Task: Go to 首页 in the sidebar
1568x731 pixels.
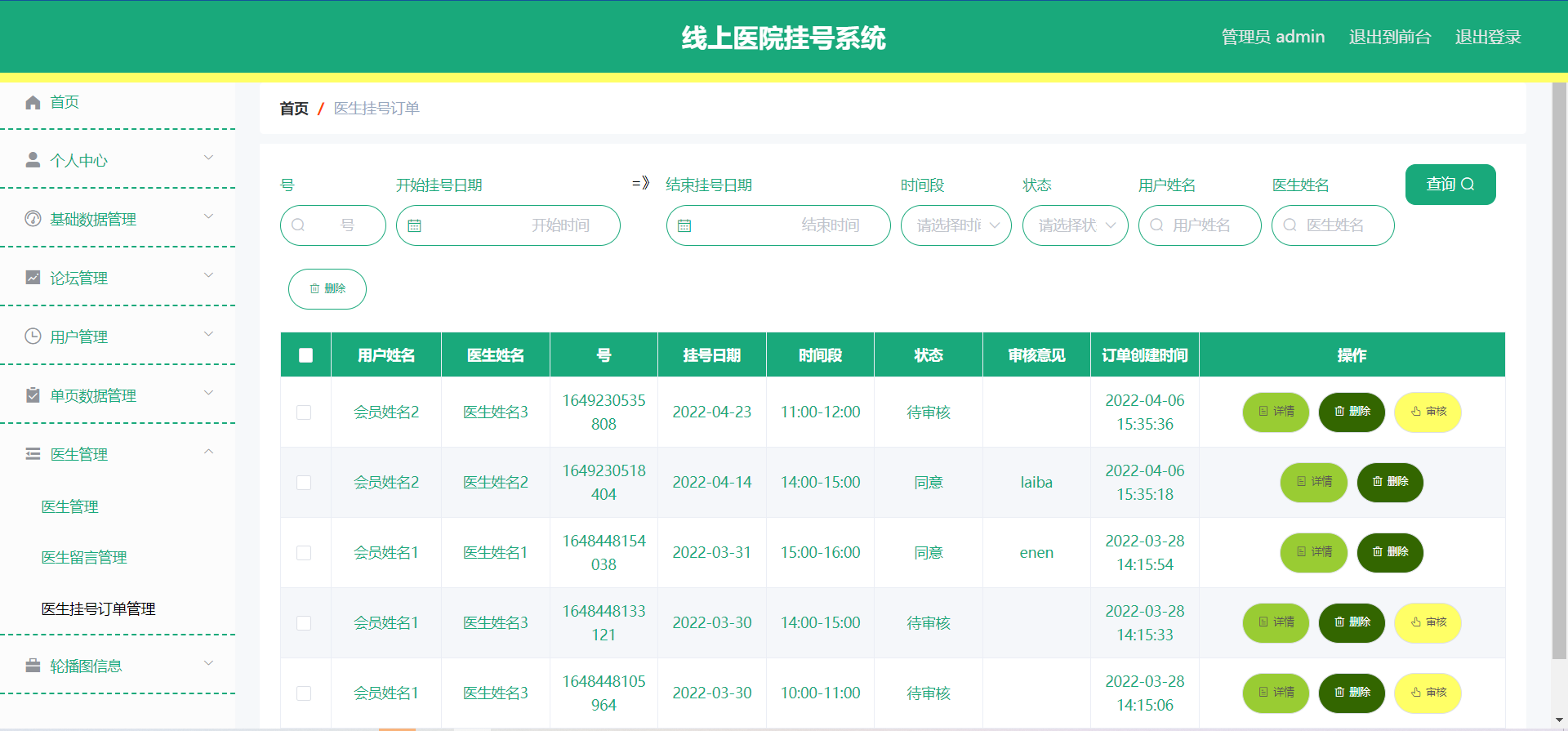Action: point(65,102)
